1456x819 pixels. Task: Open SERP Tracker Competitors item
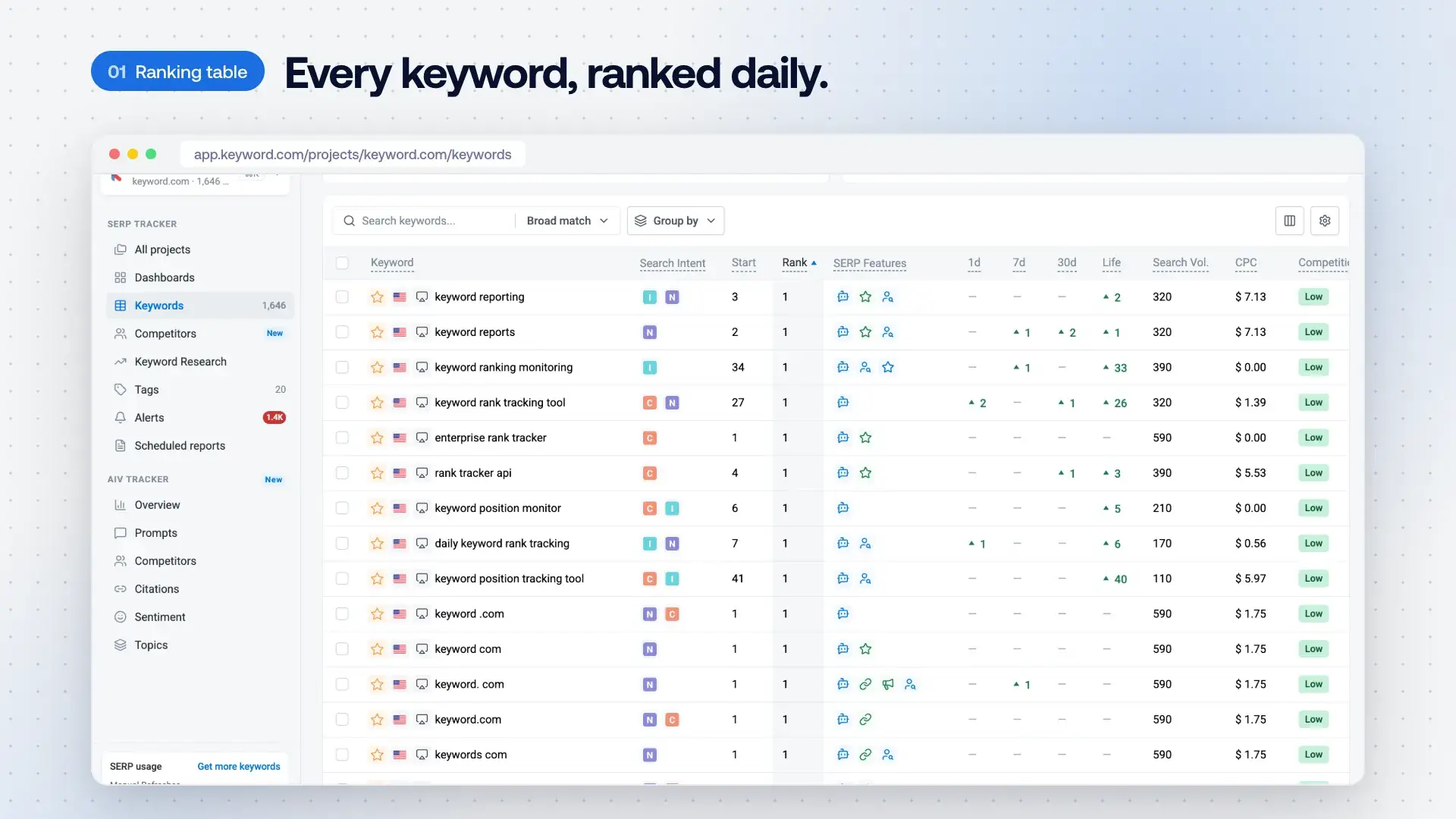[x=199, y=334]
